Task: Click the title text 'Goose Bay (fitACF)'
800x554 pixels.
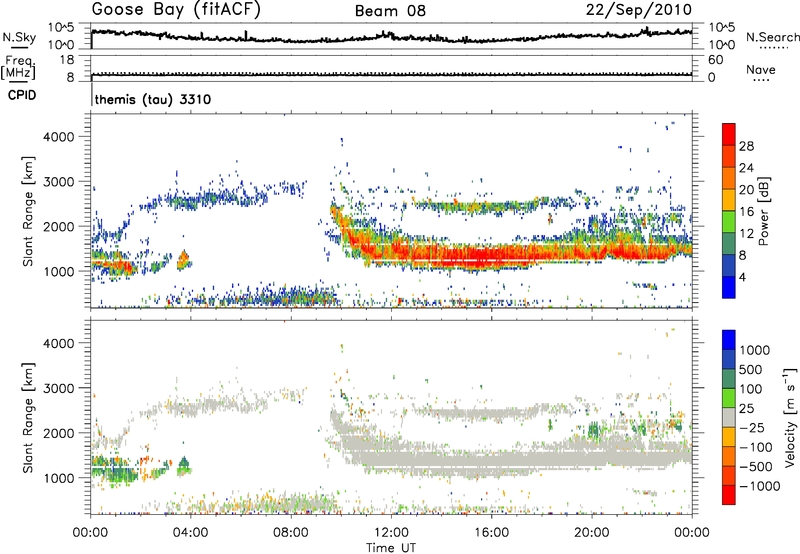Action: (x=176, y=10)
